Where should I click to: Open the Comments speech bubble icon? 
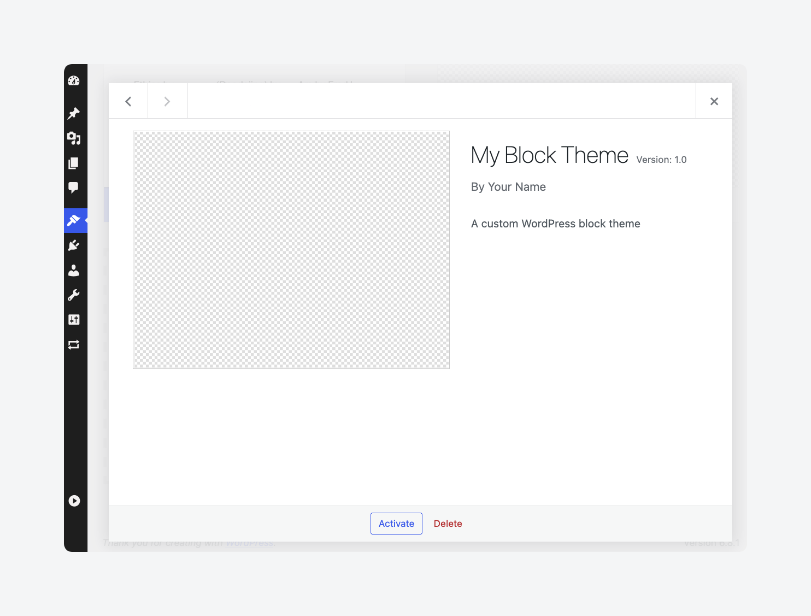point(74,187)
